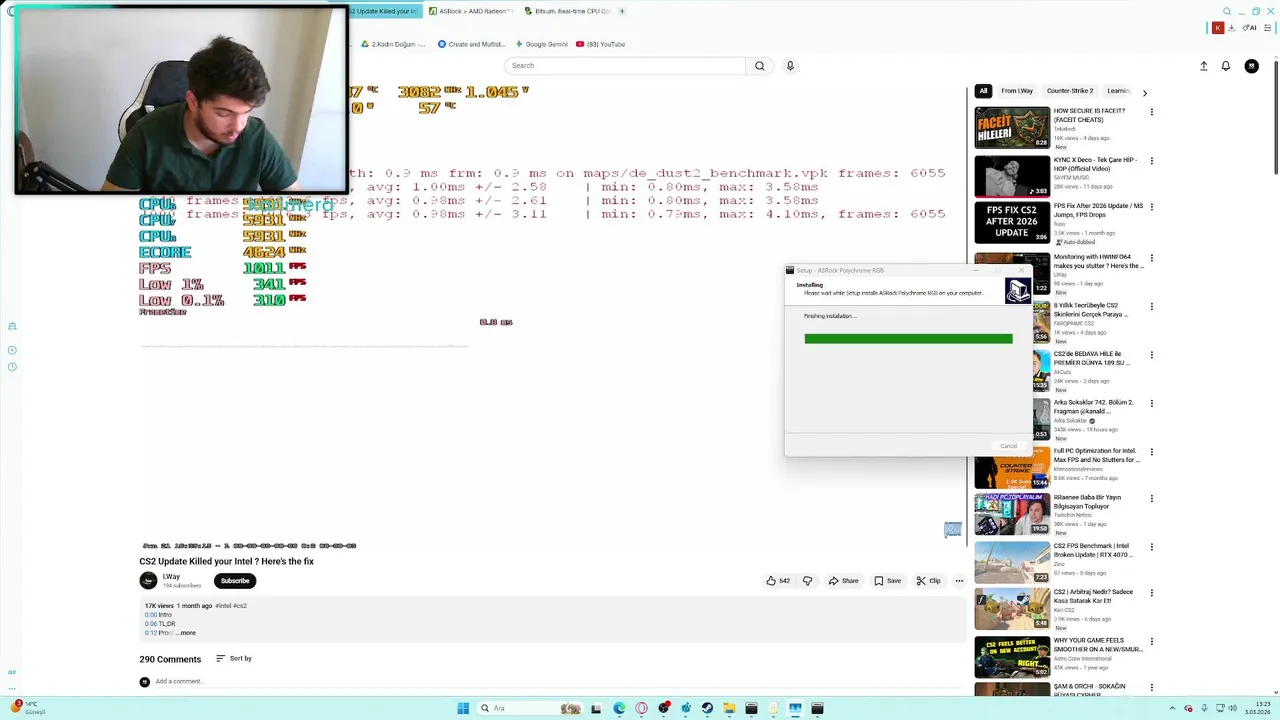This screenshot has height=720, width=1280.
Task: Open options for HOW SECURE IS FACEIT video
Action: click(x=1151, y=112)
